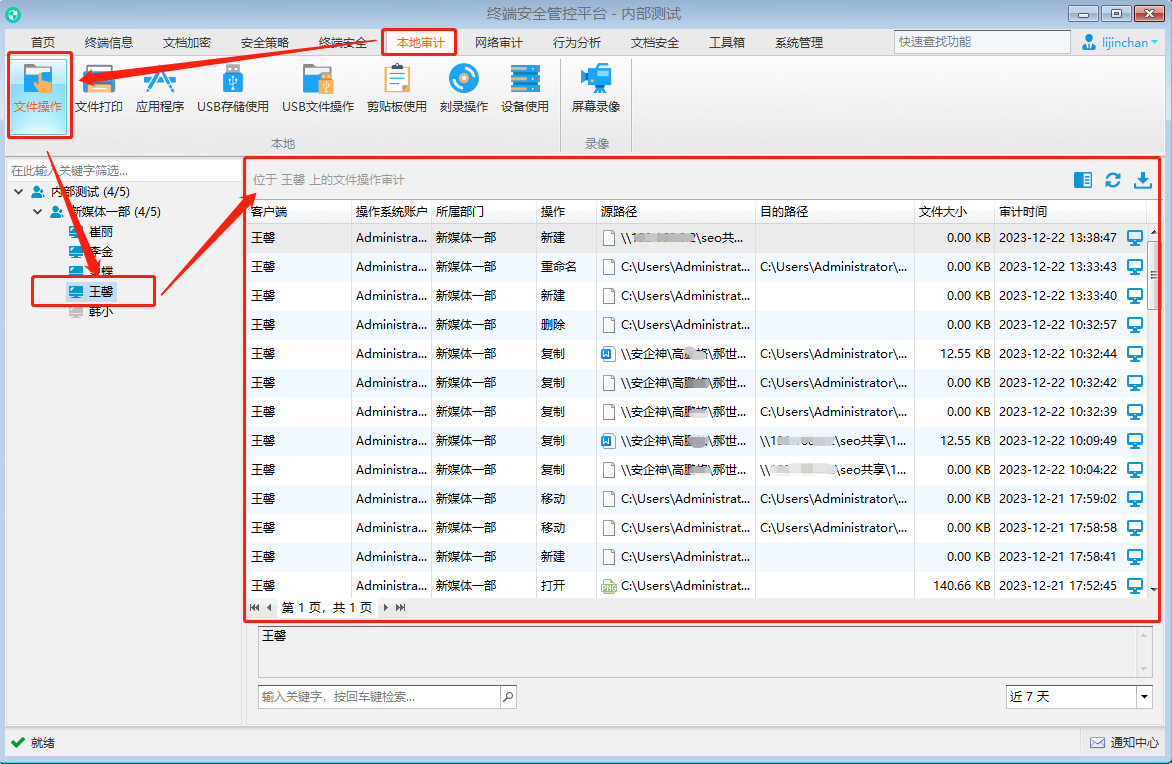Viewport: 1172px width, 764px height.
Task: Go to the last page of results
Action: tap(401, 608)
